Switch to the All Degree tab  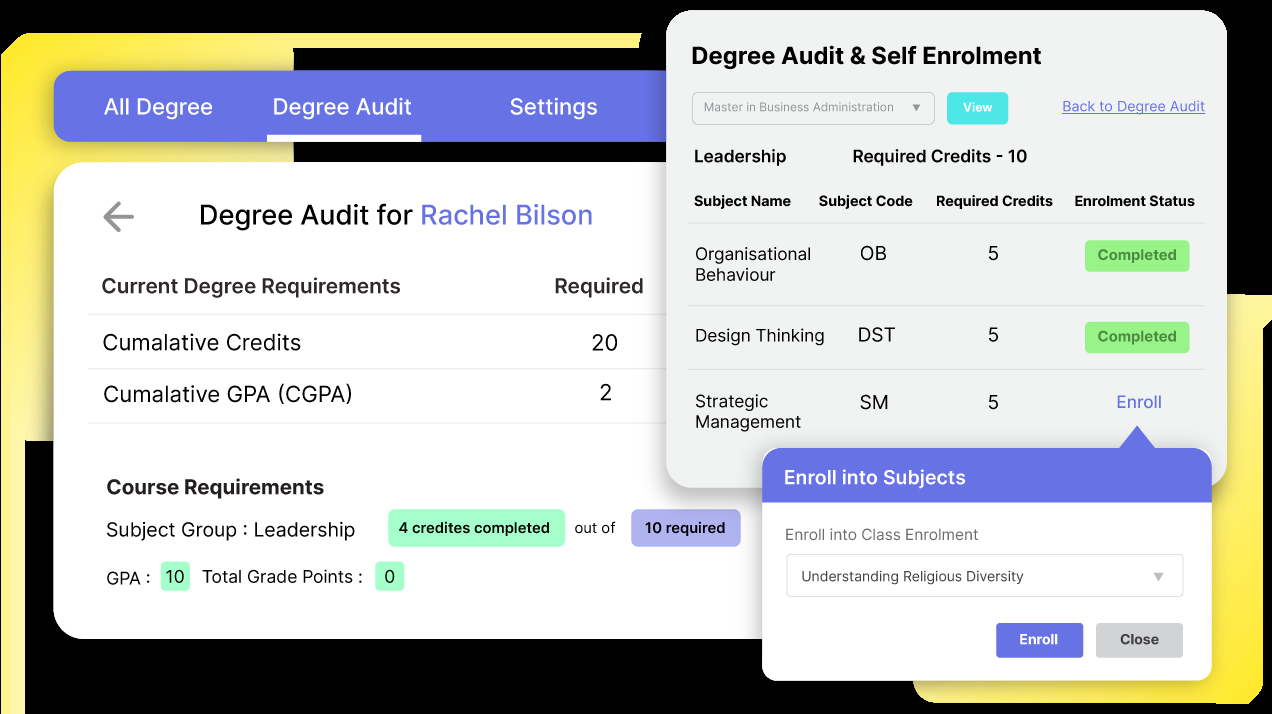click(157, 106)
